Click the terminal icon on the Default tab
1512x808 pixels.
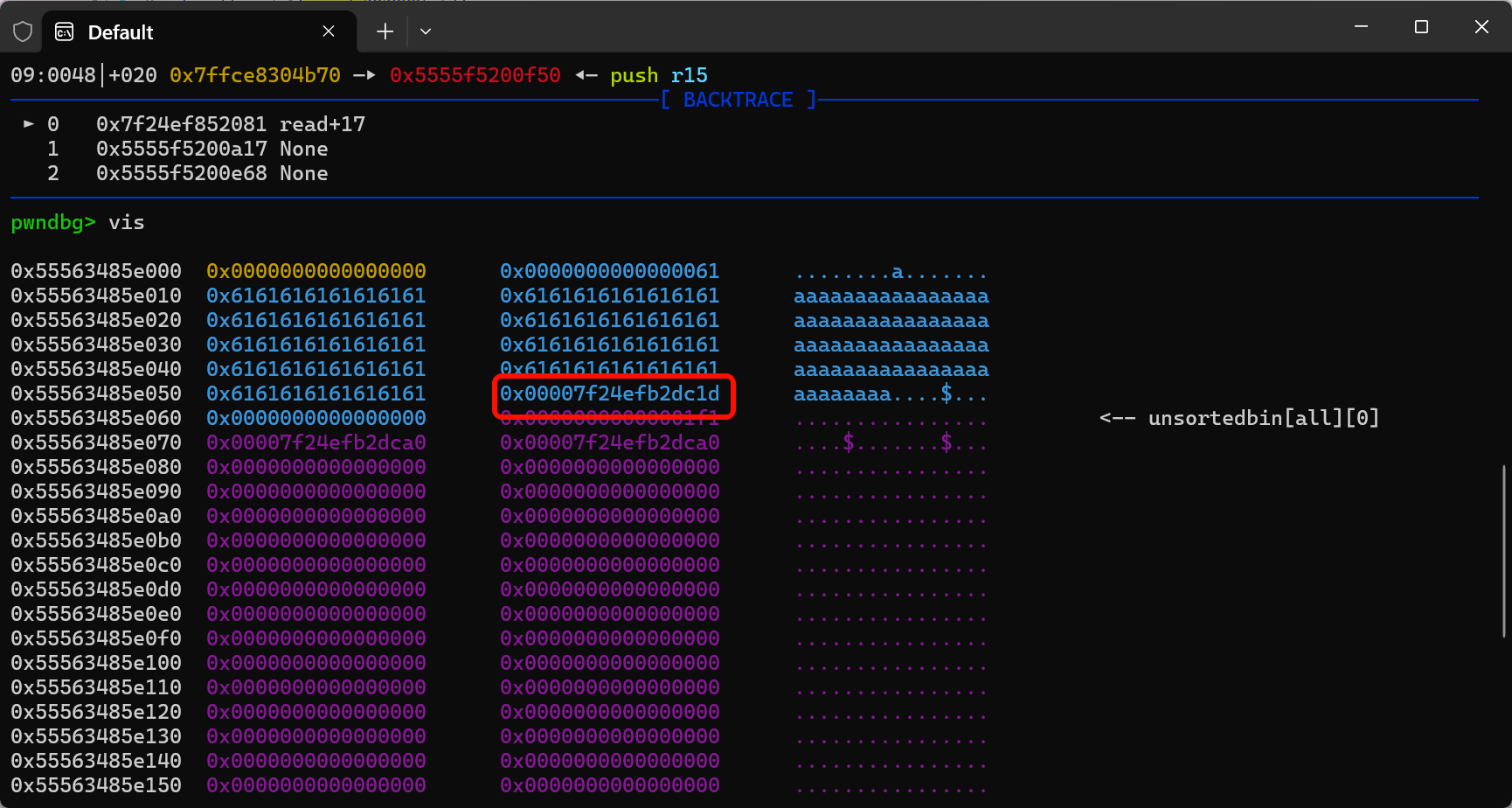tap(65, 32)
